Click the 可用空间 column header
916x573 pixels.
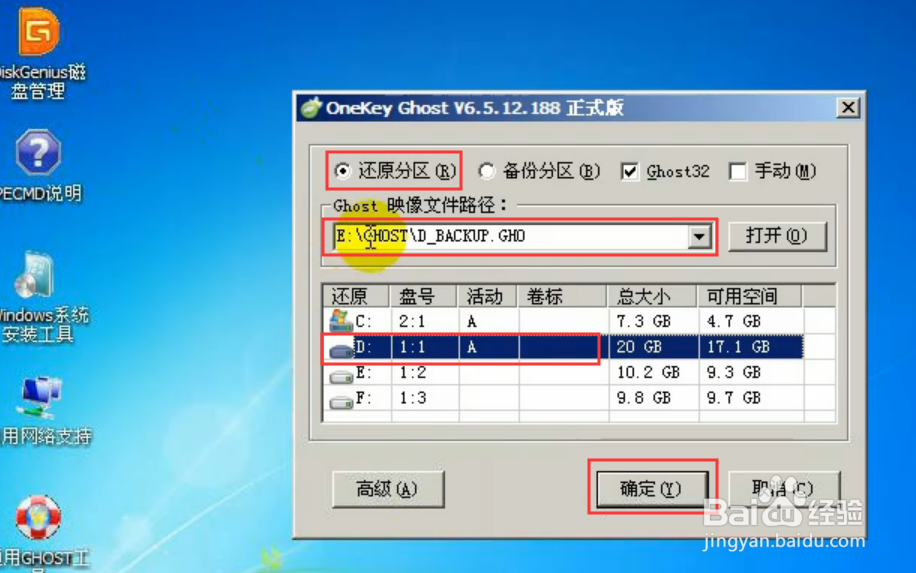pyautogui.click(x=750, y=296)
